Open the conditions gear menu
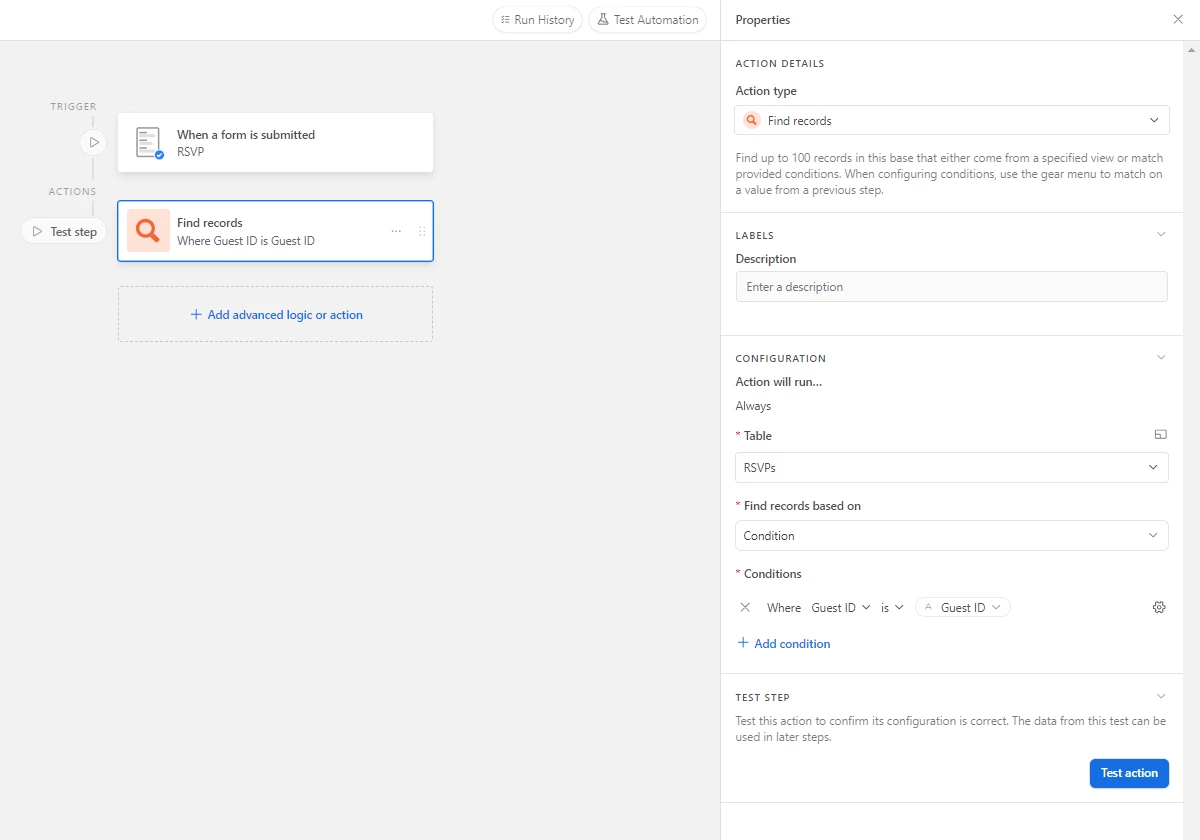This screenshot has height=840, width=1200. click(x=1159, y=607)
